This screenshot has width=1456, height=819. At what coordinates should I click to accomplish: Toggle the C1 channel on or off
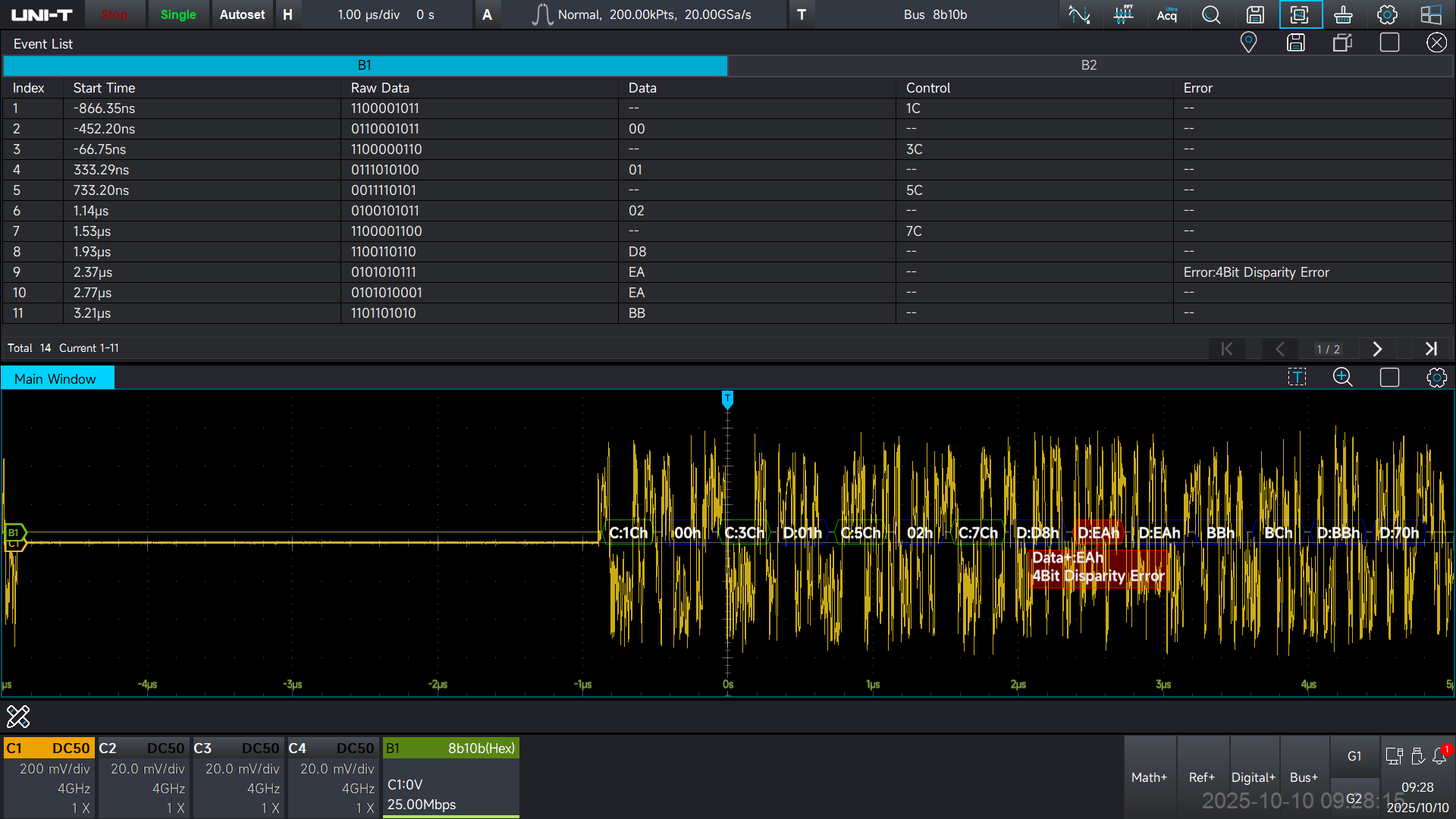pos(49,748)
